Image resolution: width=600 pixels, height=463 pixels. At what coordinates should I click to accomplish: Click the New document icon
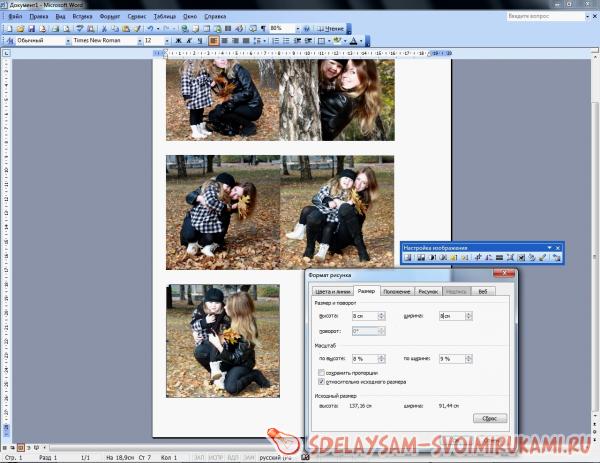[8, 29]
